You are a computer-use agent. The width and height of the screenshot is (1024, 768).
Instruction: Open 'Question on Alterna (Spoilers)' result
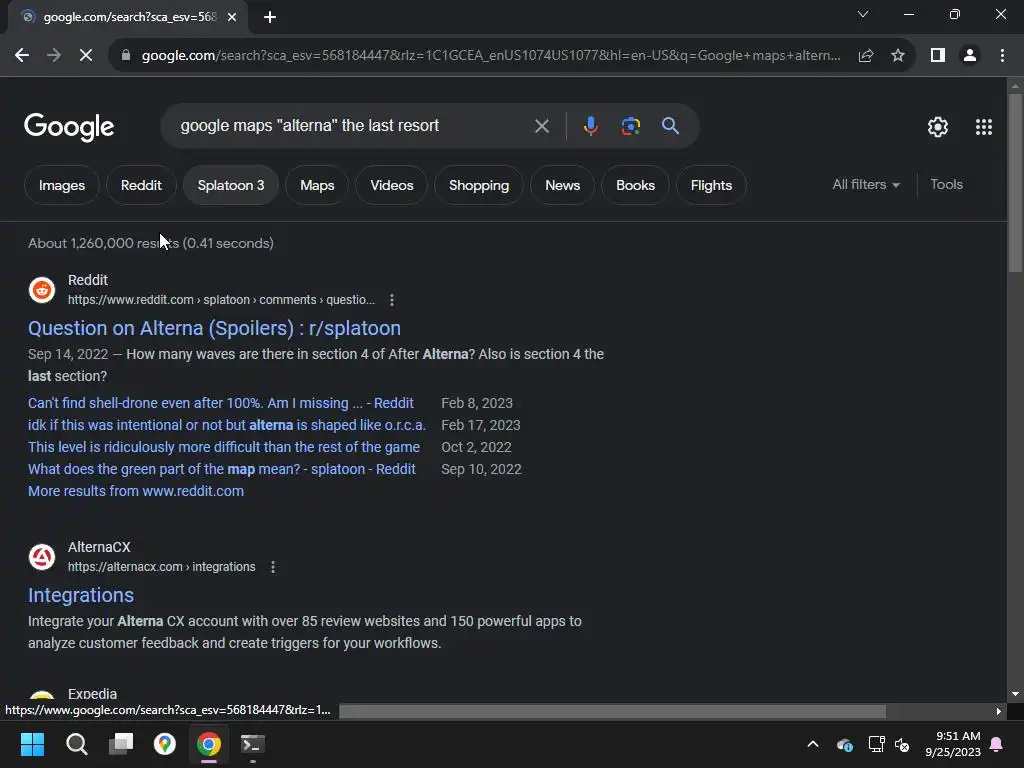pyautogui.click(x=214, y=328)
